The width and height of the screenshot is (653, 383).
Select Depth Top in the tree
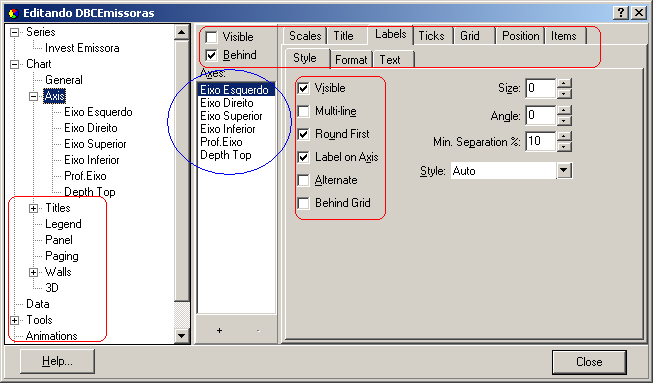(x=90, y=192)
